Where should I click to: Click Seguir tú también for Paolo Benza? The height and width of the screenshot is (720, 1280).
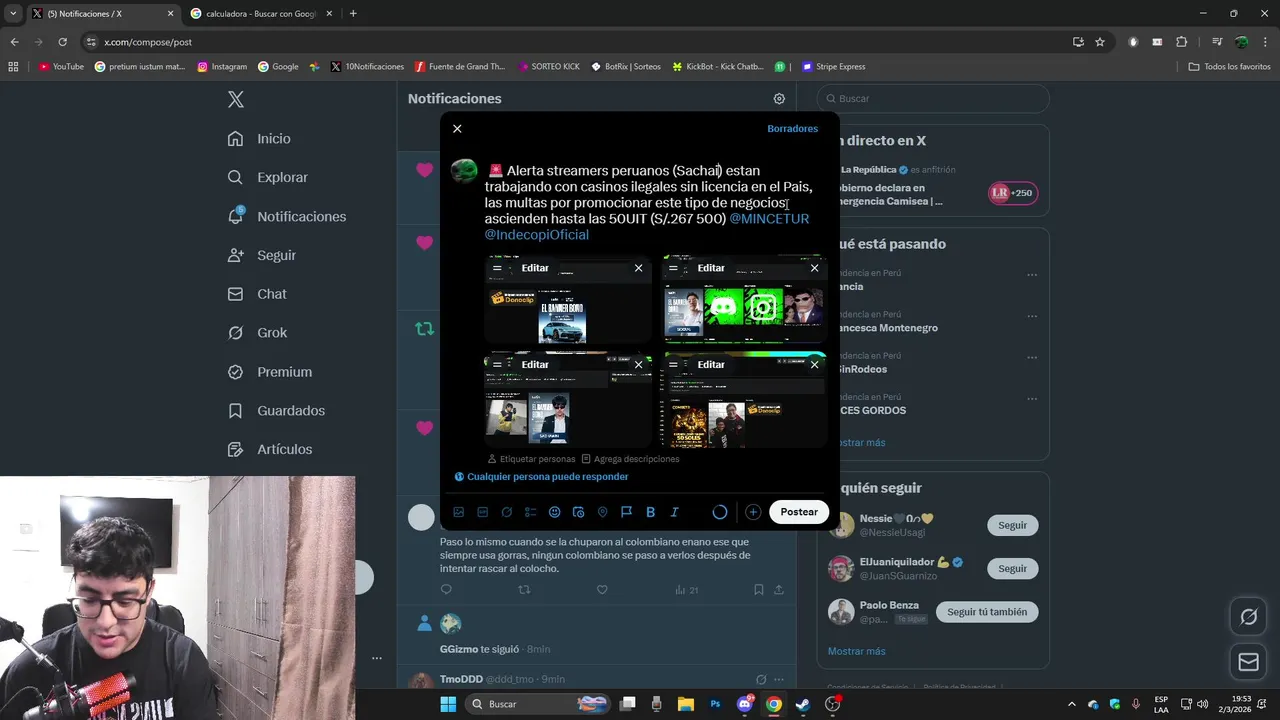pos(987,612)
